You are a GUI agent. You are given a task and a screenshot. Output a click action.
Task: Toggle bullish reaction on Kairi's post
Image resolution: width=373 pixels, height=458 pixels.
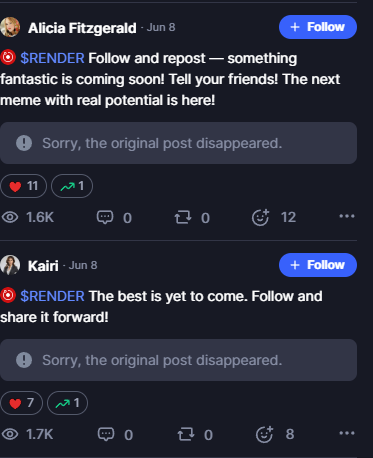[67, 403]
